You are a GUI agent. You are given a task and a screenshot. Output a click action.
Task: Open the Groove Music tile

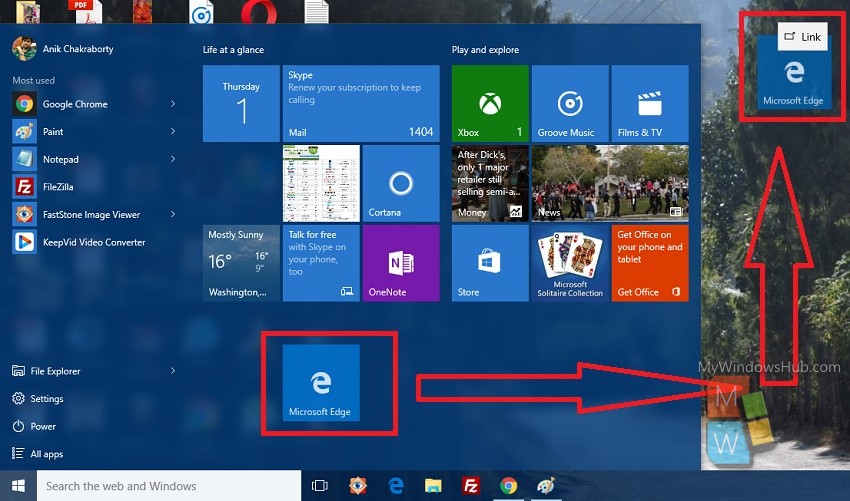[570, 104]
